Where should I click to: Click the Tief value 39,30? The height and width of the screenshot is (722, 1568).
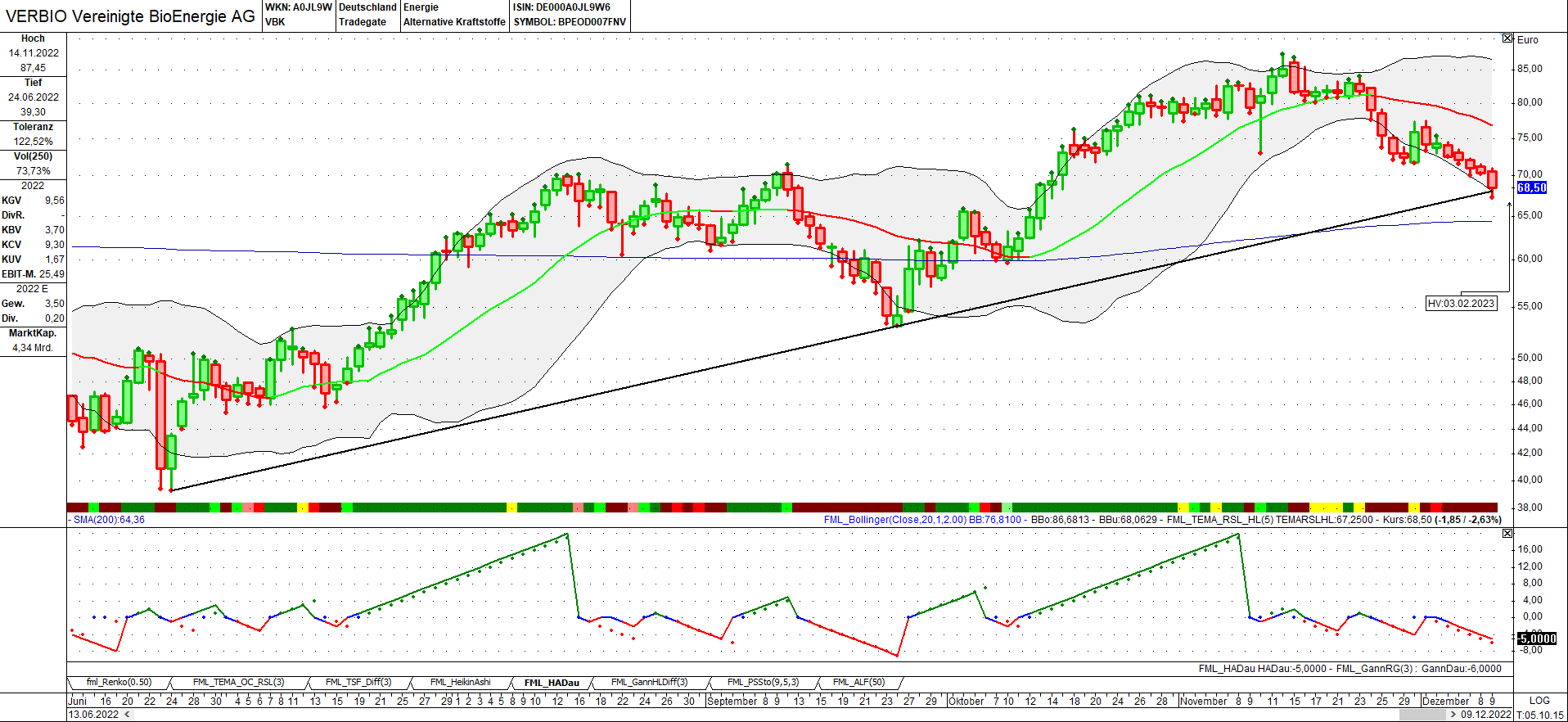pos(34,112)
